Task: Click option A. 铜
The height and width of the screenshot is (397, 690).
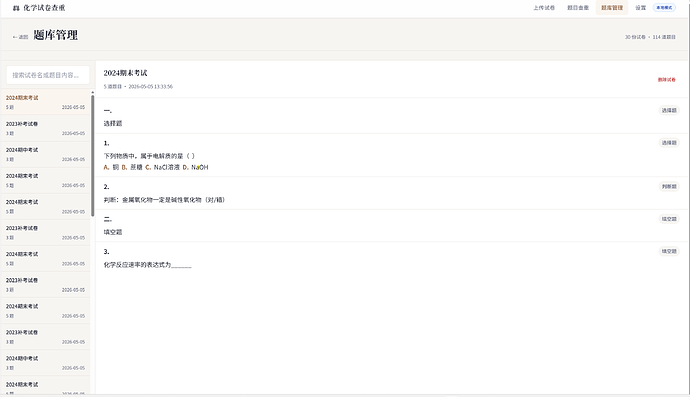Action: coord(111,167)
